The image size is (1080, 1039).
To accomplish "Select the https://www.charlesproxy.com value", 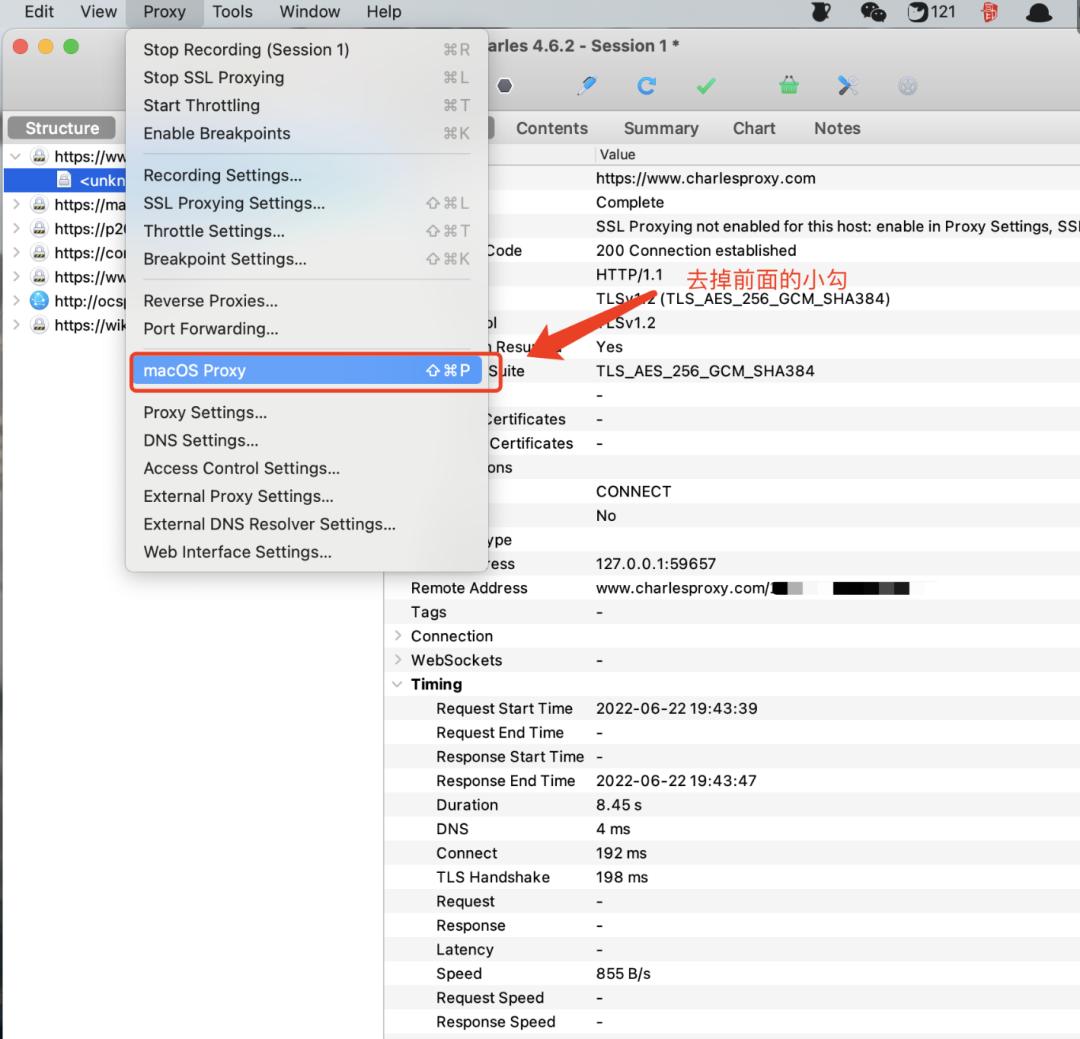I will point(705,178).
